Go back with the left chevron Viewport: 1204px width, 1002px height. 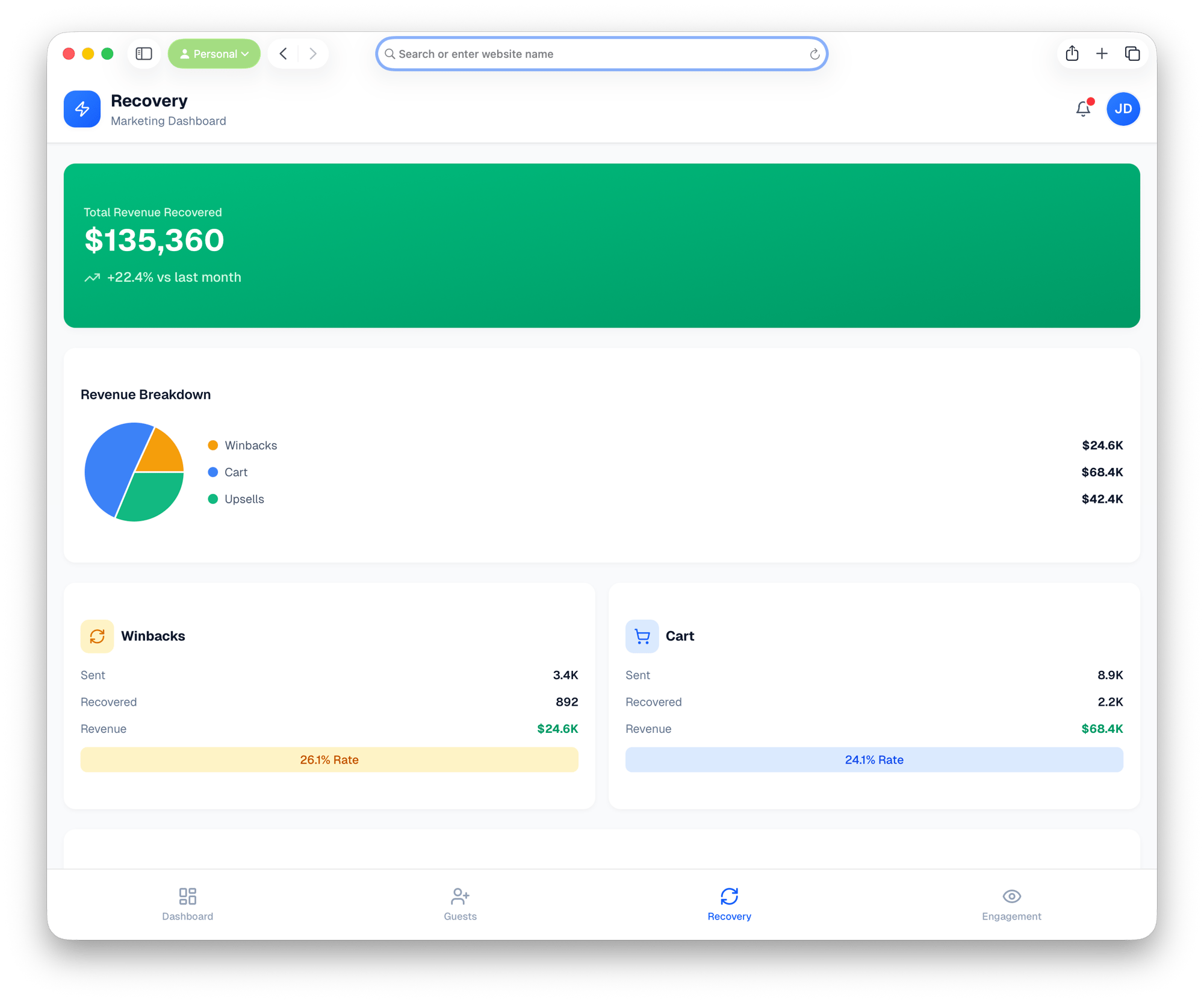(284, 54)
